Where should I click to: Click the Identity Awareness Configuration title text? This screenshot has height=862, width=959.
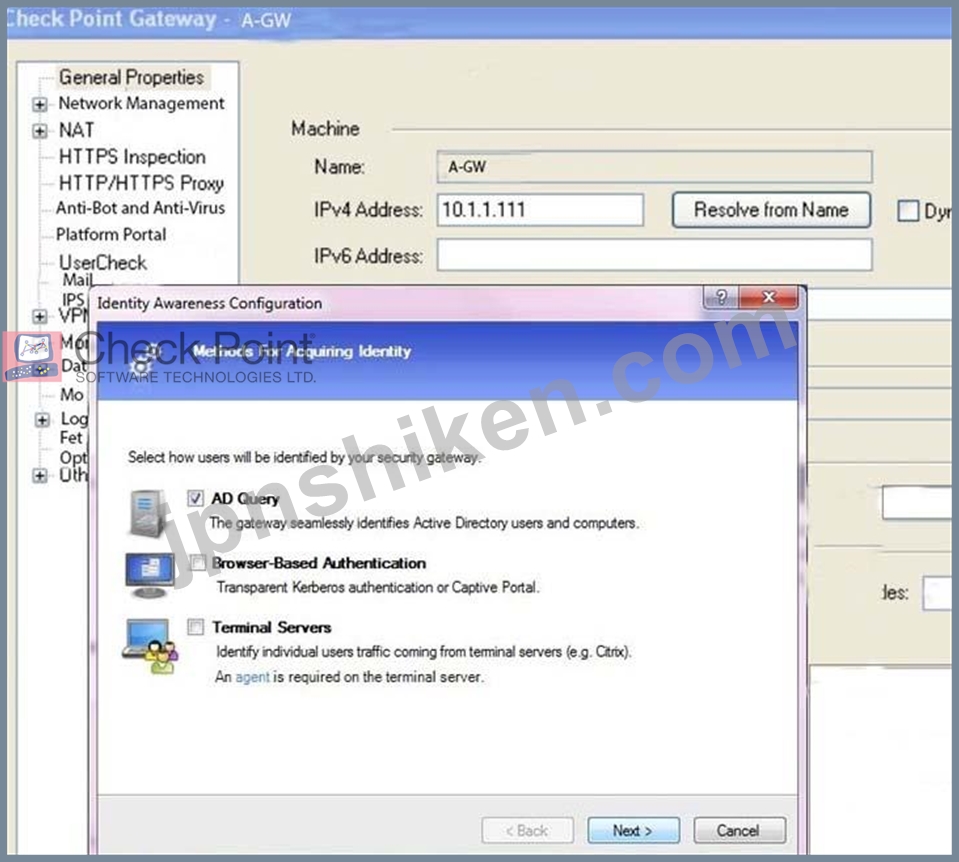[x=209, y=303]
